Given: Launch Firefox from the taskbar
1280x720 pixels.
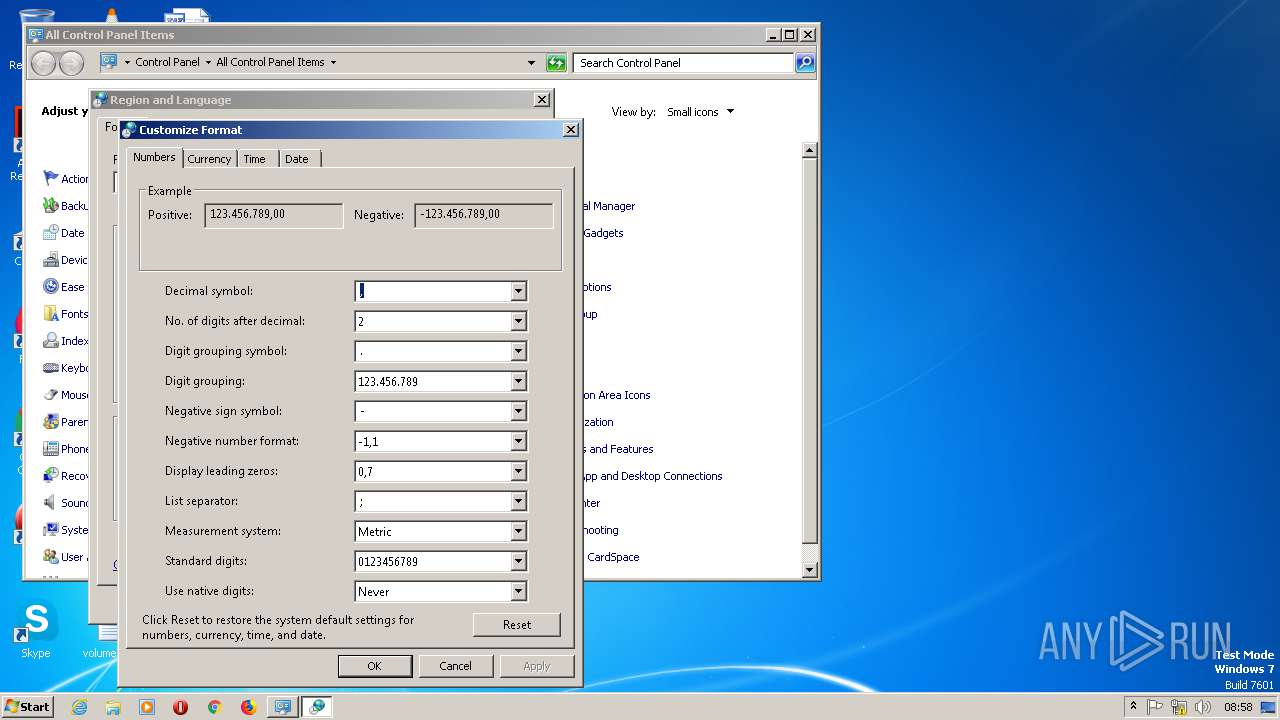Looking at the screenshot, I should pyautogui.click(x=248, y=707).
